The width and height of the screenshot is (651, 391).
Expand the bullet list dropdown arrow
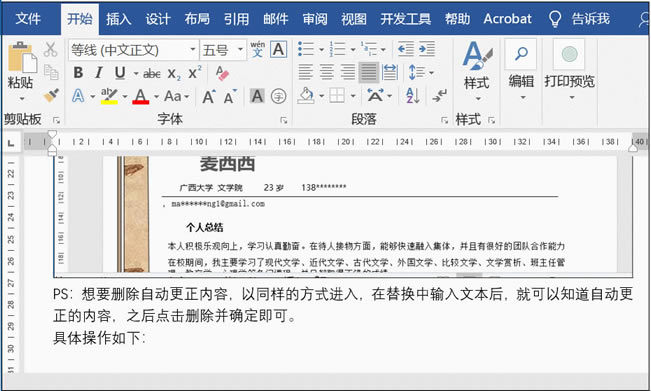point(321,49)
